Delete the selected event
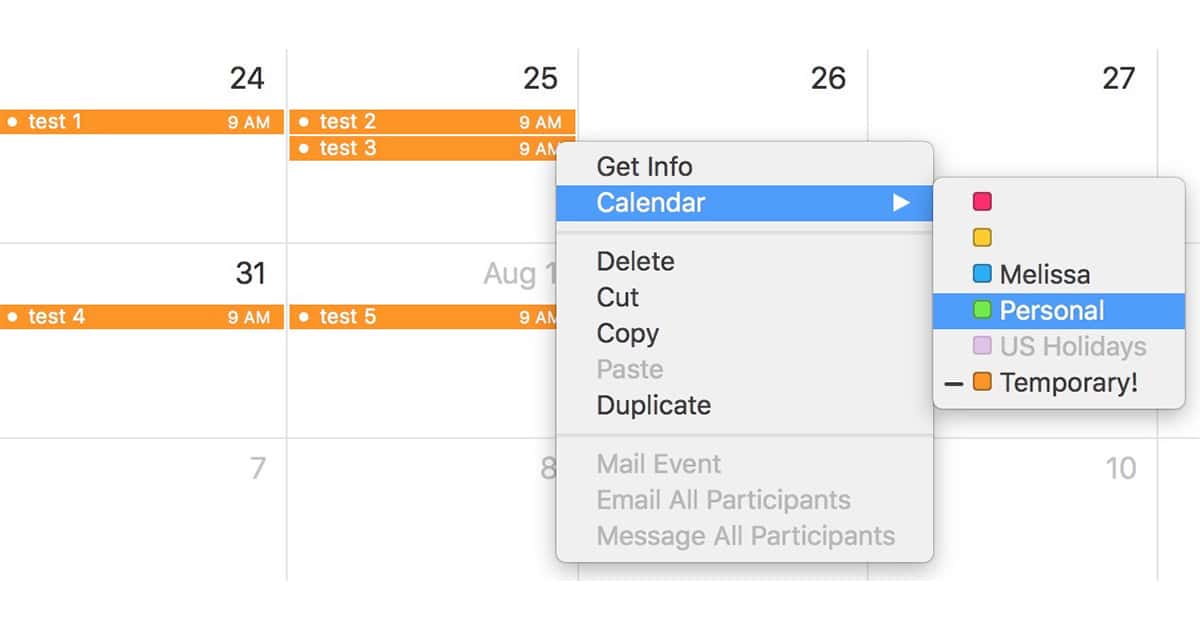This screenshot has width=1200, height=630. 635,262
